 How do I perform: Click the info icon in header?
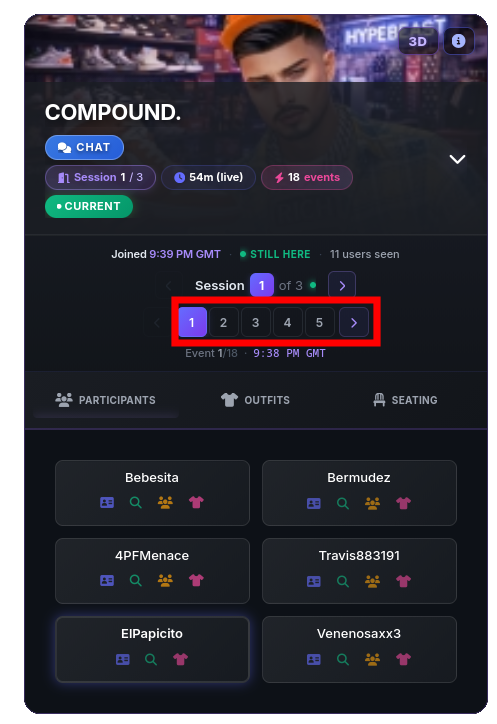tap(459, 41)
